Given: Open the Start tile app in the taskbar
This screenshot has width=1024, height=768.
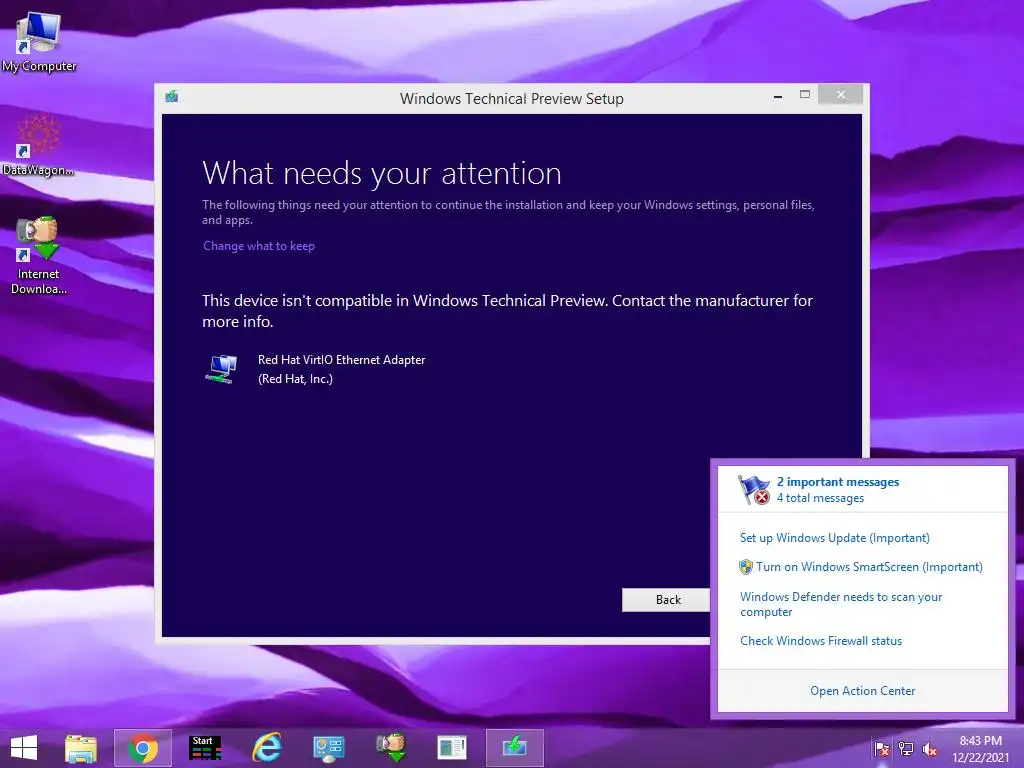Looking at the screenshot, I should pyautogui.click(x=205, y=748).
